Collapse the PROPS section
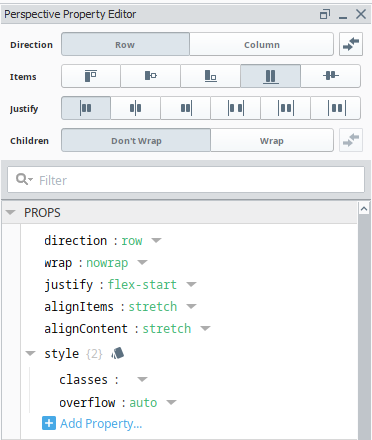Screen dimensions: 372x440 (x=10, y=212)
